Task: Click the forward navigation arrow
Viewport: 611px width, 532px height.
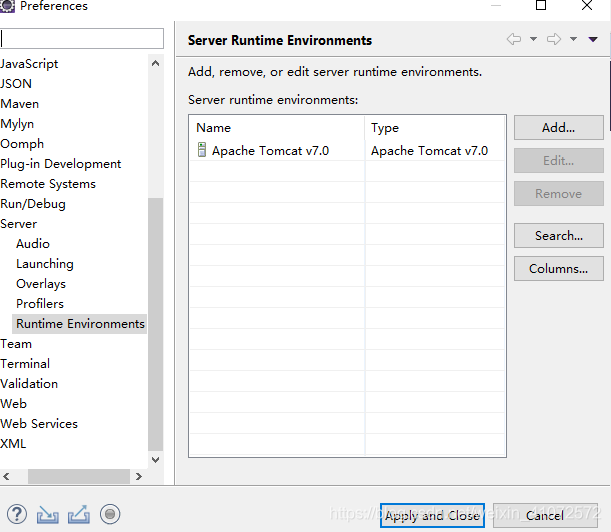Action: pyautogui.click(x=554, y=39)
